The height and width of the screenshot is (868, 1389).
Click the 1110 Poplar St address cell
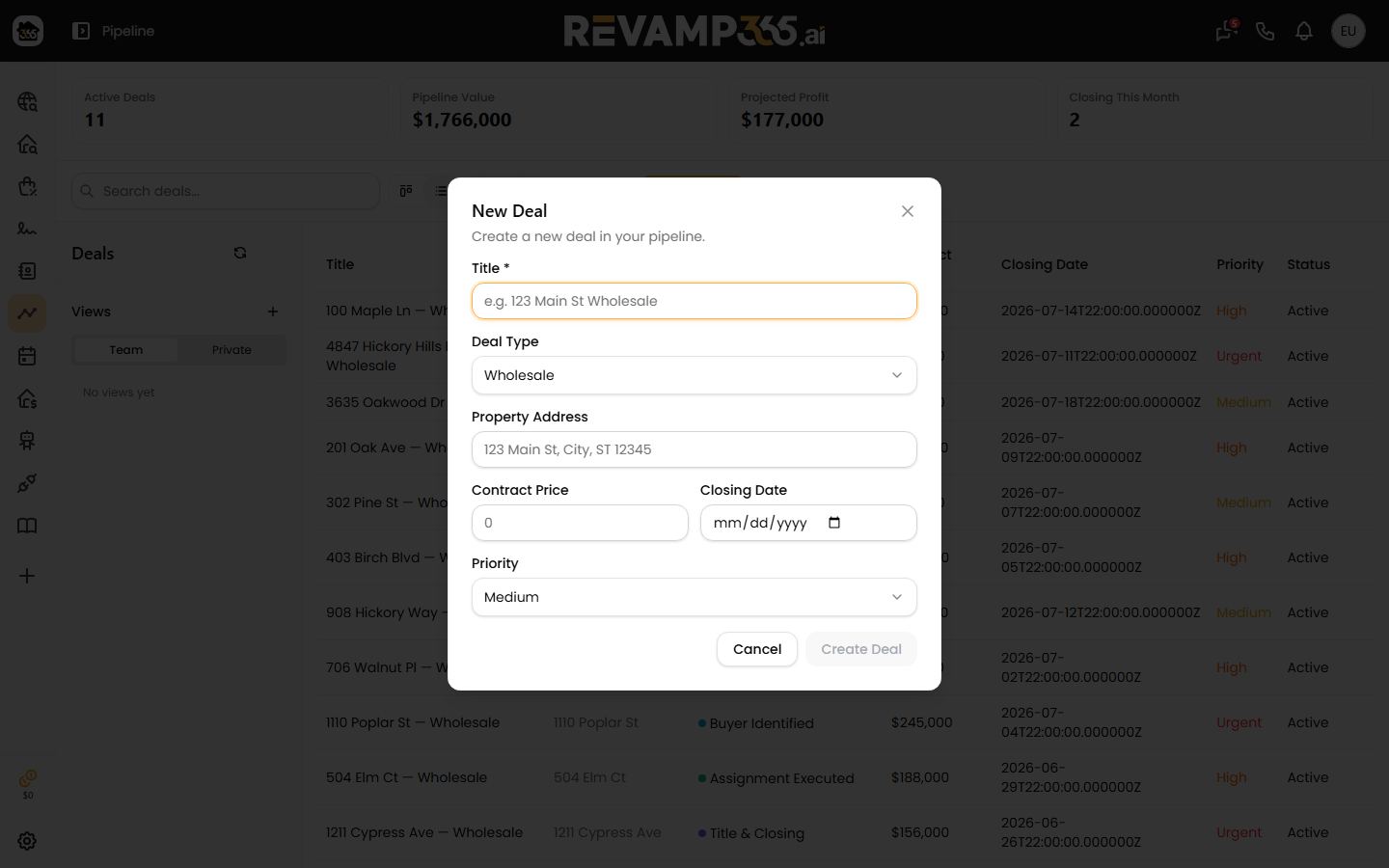(x=596, y=722)
